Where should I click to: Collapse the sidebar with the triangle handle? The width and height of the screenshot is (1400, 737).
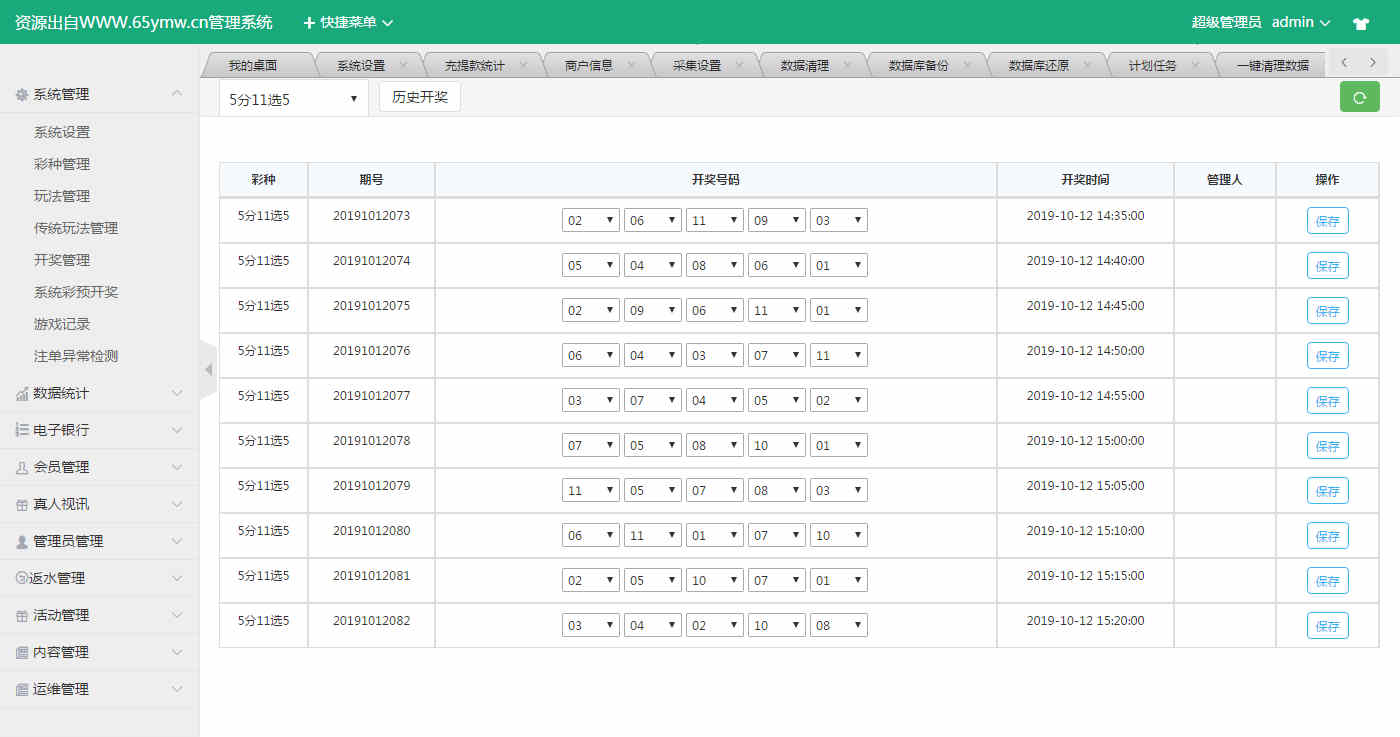[208, 370]
